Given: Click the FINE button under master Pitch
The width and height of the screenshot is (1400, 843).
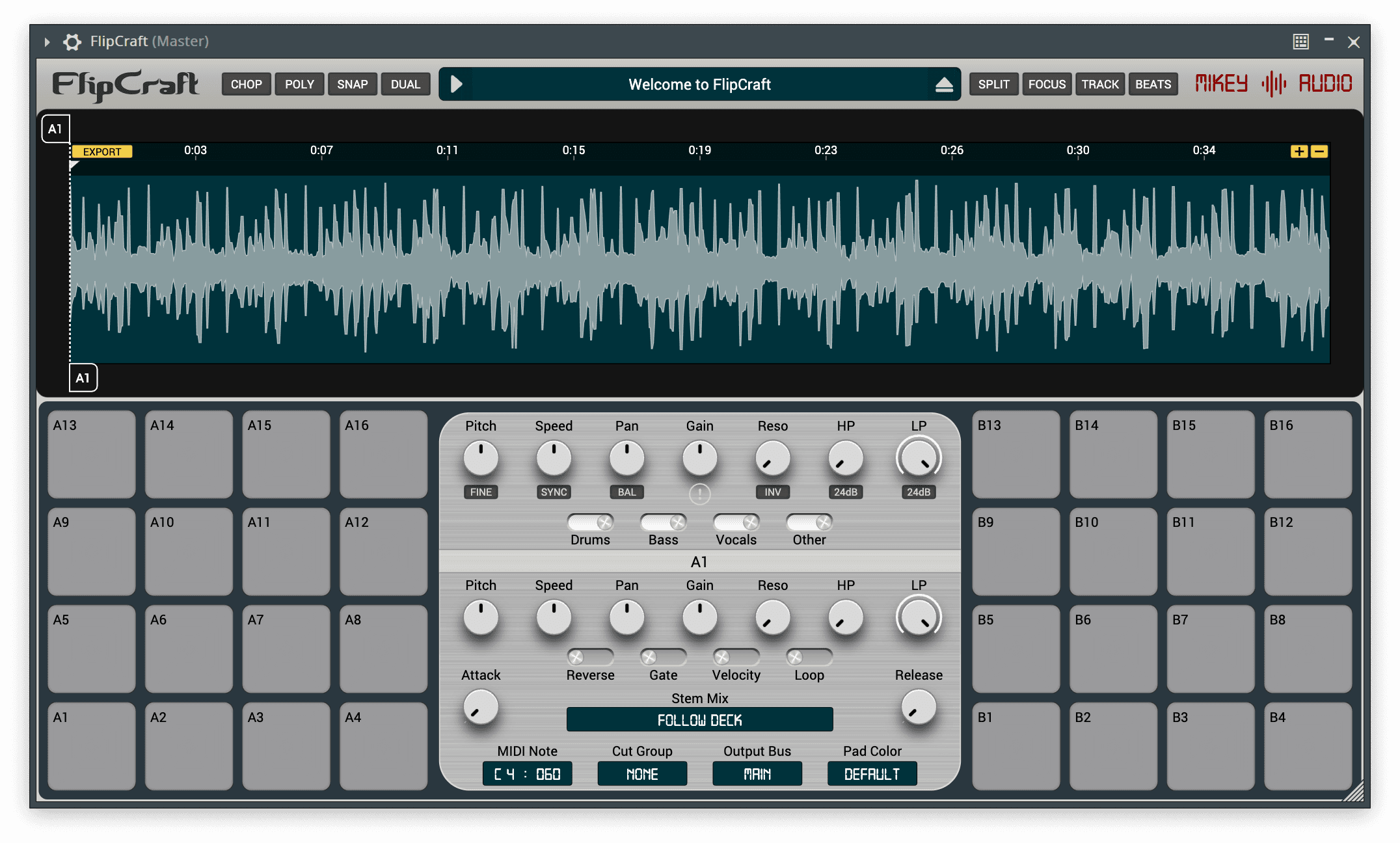Looking at the screenshot, I should click(481, 492).
